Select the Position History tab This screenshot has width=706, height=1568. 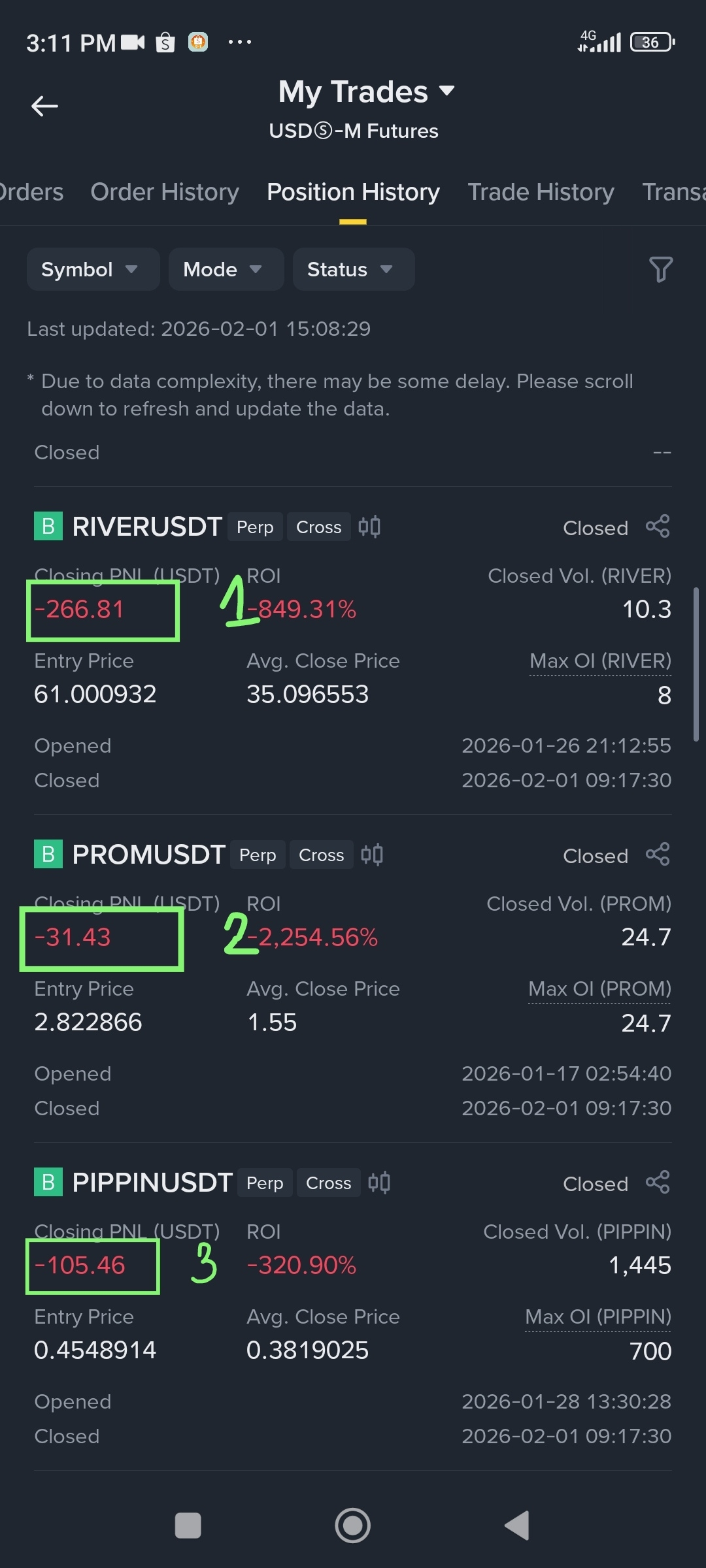click(x=353, y=192)
